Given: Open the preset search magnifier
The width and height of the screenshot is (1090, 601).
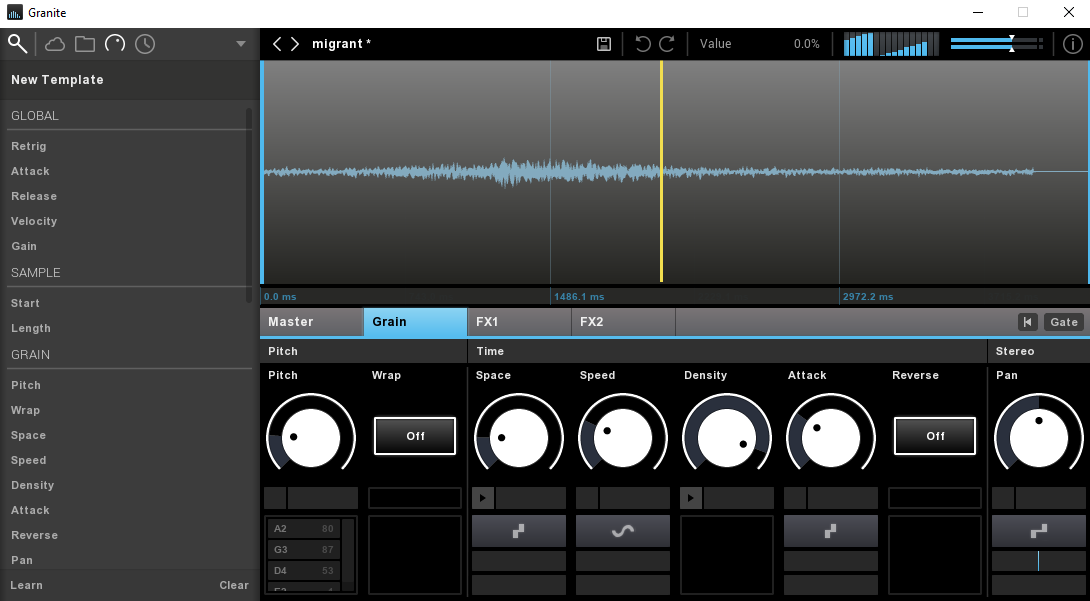Looking at the screenshot, I should [x=17, y=44].
